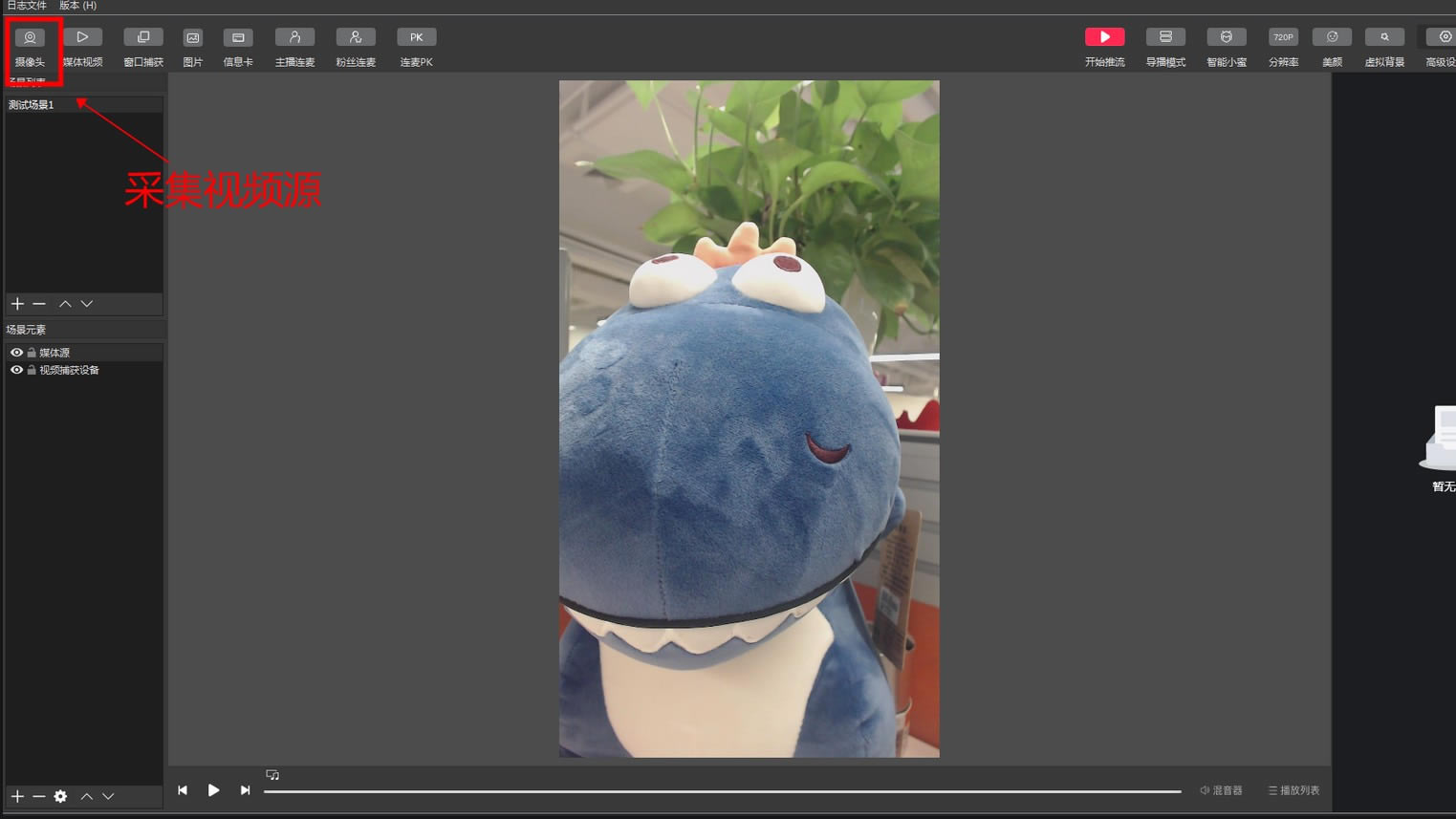Image resolution: width=1456 pixels, height=819 pixels.
Task: Open the 混音器 audio mixer
Action: [1221, 790]
